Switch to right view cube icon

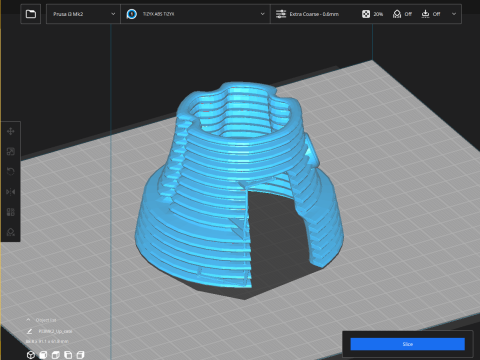[x=80, y=355]
